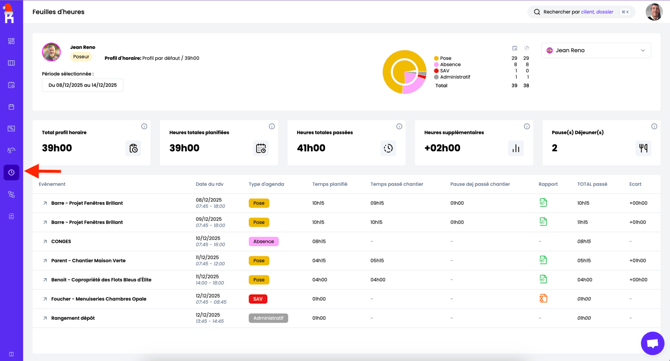
Task: Open the CONGES event
Action: click(x=61, y=241)
